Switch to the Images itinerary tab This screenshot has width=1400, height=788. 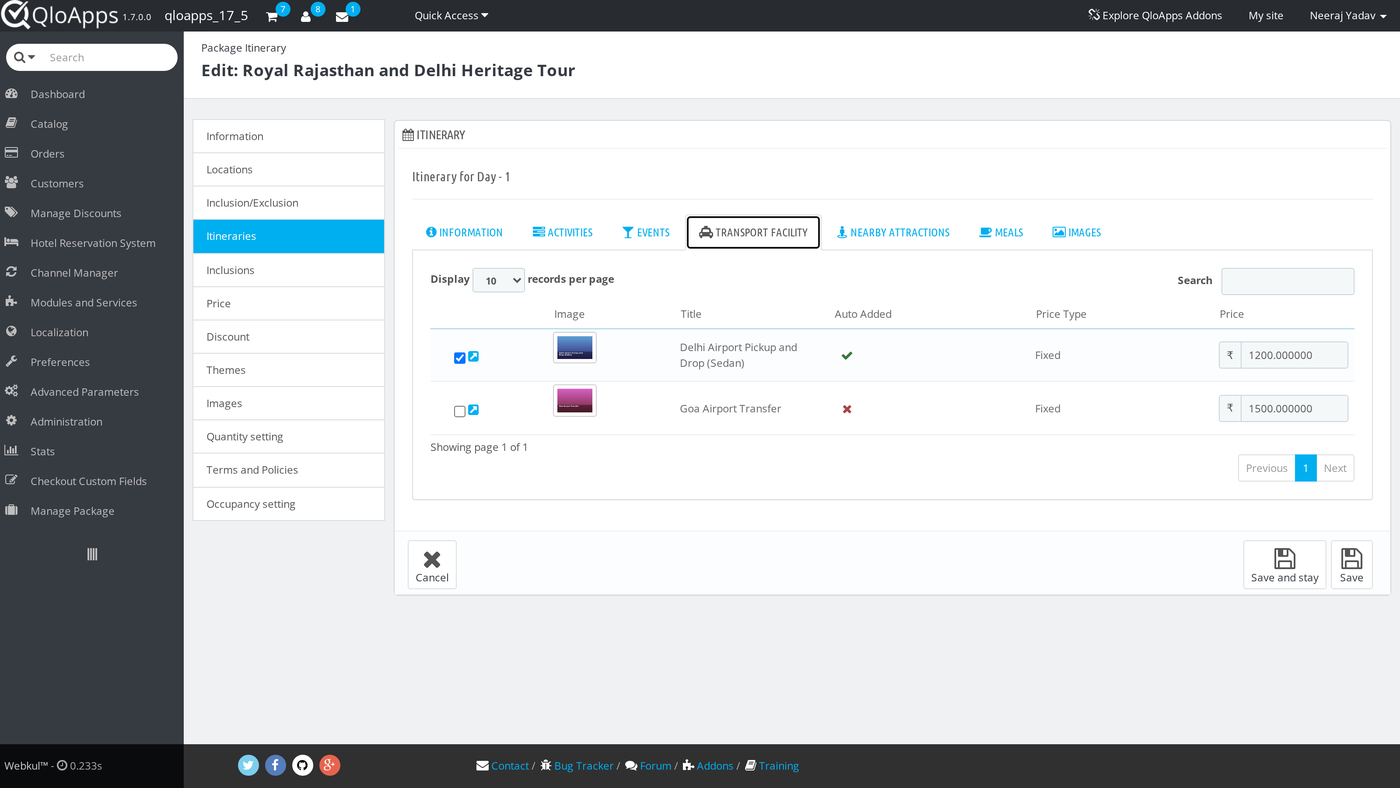pos(1077,232)
